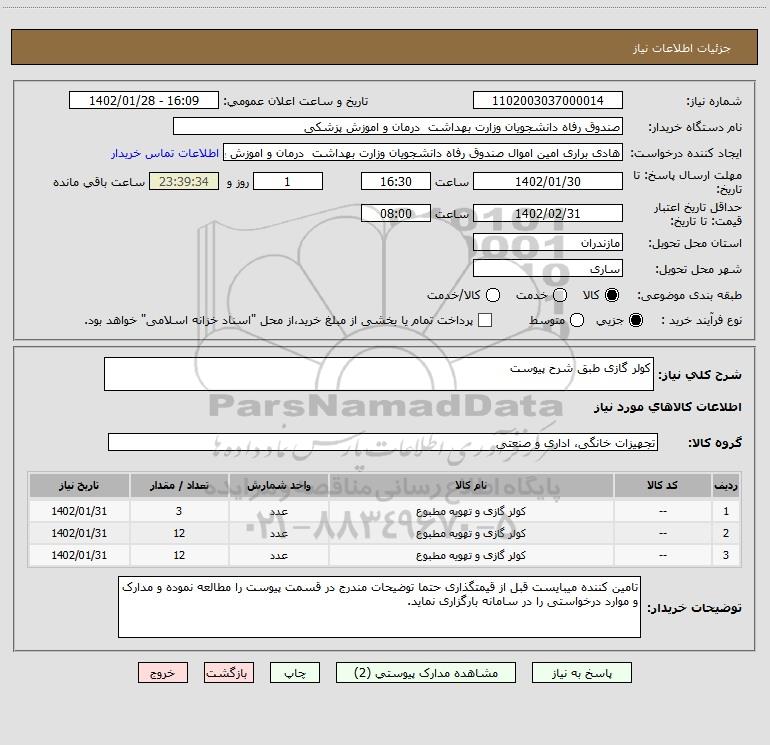Click the remaining days field showing 1

tap(288, 182)
